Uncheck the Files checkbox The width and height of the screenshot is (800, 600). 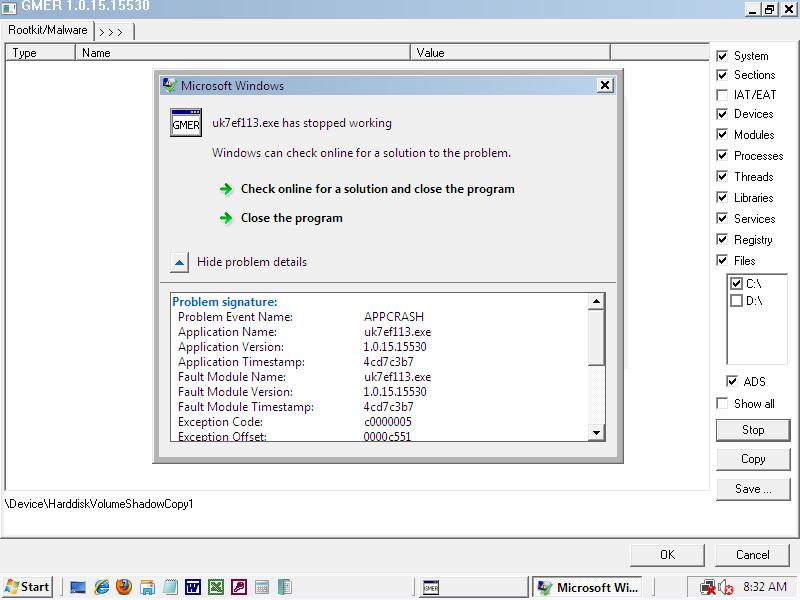[722, 260]
